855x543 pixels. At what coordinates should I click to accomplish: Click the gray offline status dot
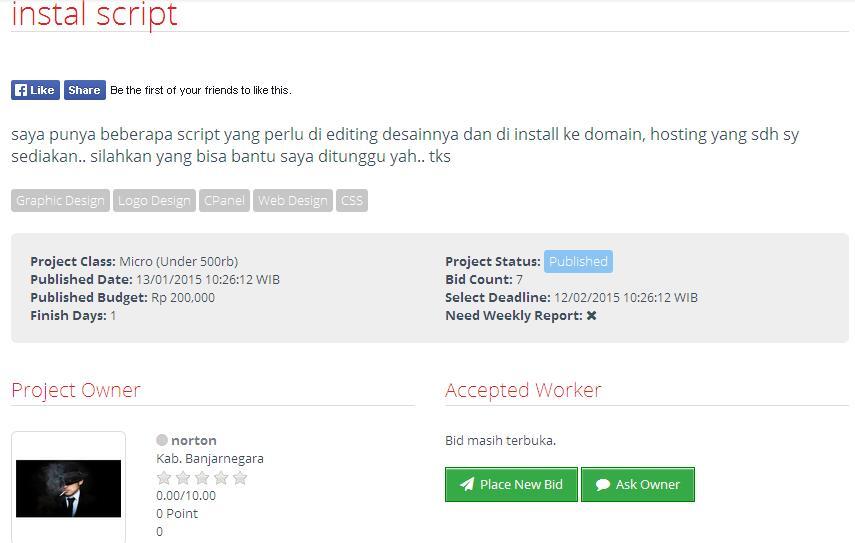[162, 440]
